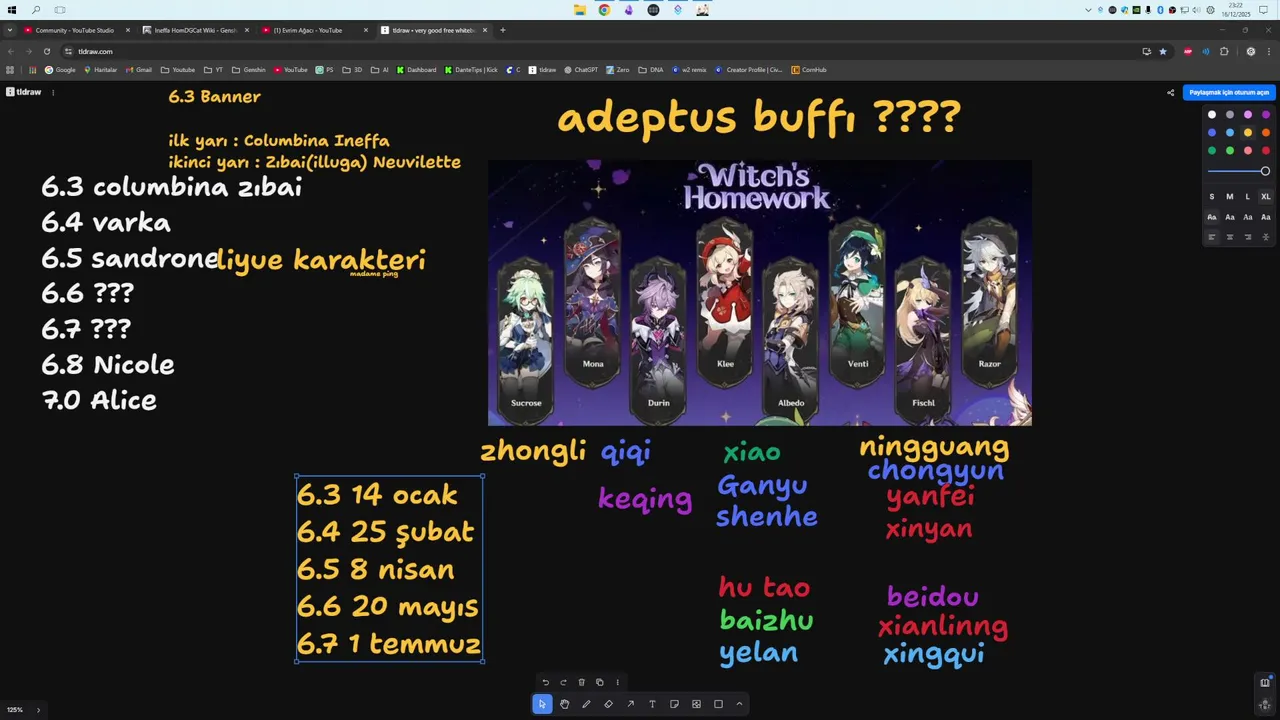Choose the mono font style
1280x720 pixels.
1266,217
